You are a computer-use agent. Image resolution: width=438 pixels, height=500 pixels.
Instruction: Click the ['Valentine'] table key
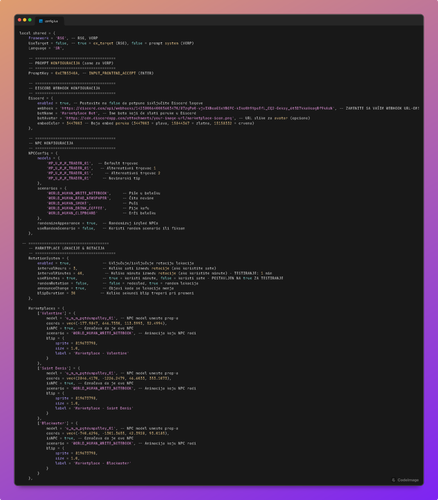[54, 313]
